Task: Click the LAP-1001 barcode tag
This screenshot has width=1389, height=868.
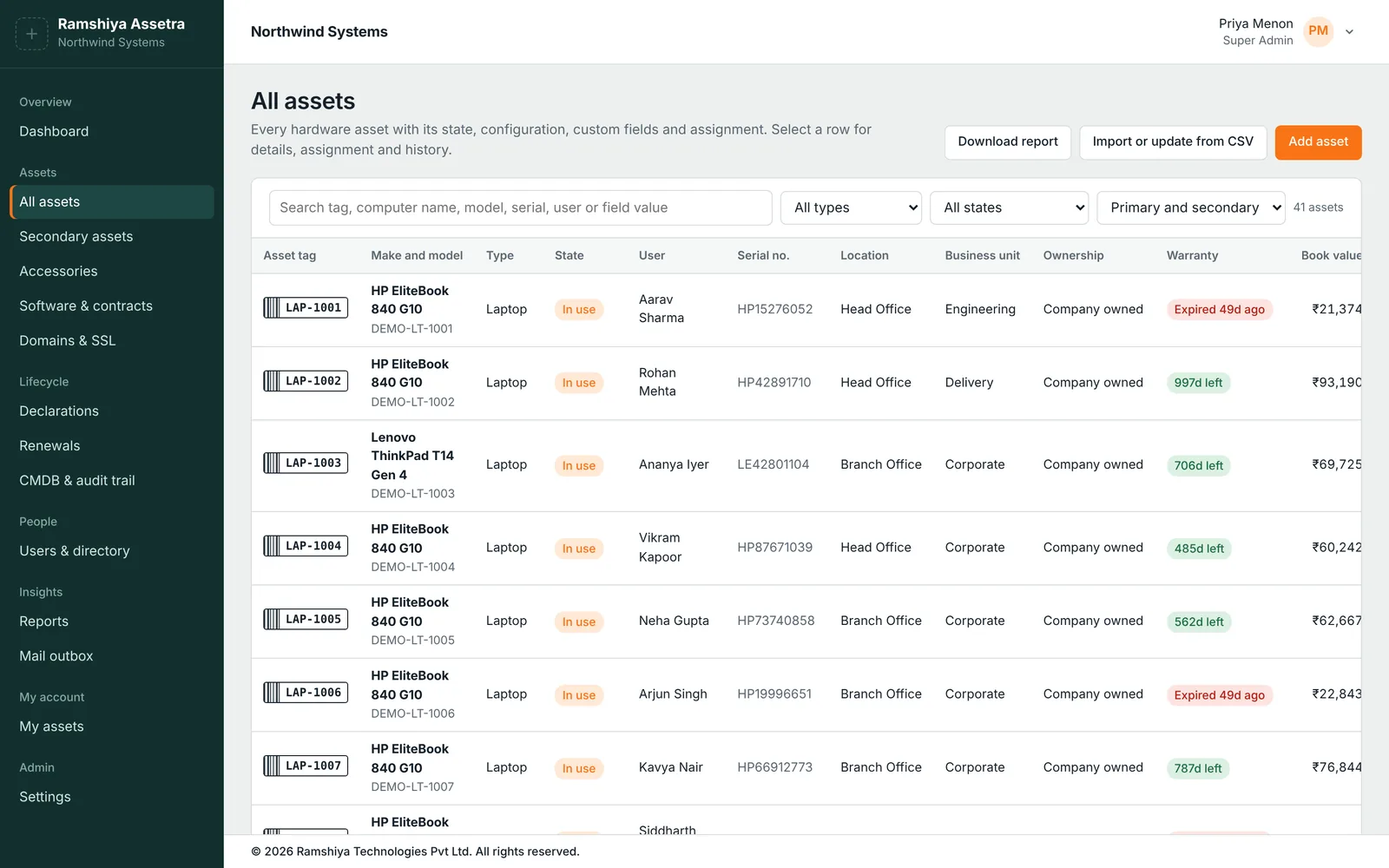Action: pyautogui.click(x=306, y=307)
